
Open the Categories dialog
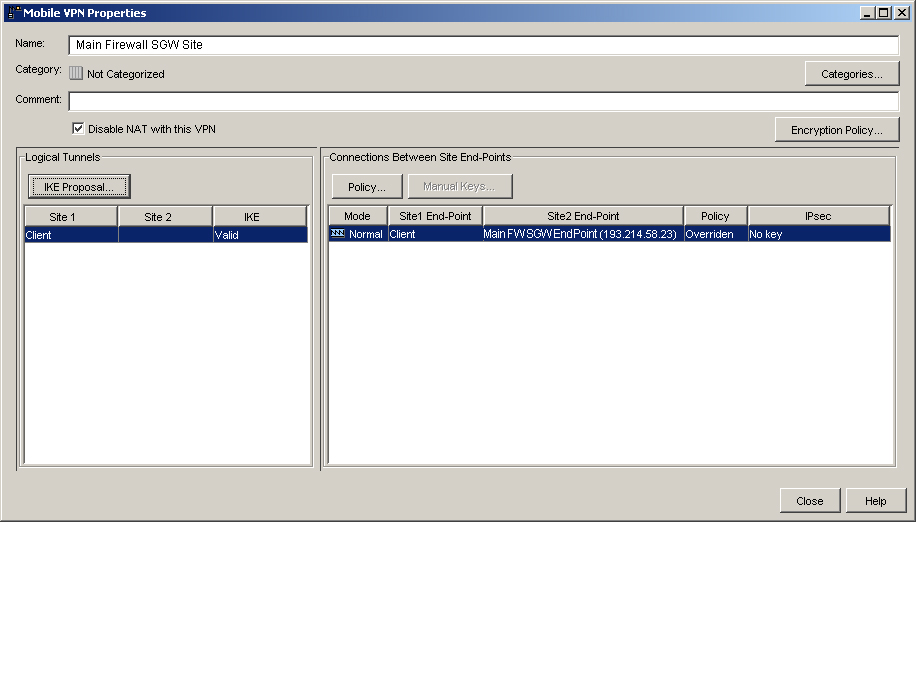click(x=851, y=74)
